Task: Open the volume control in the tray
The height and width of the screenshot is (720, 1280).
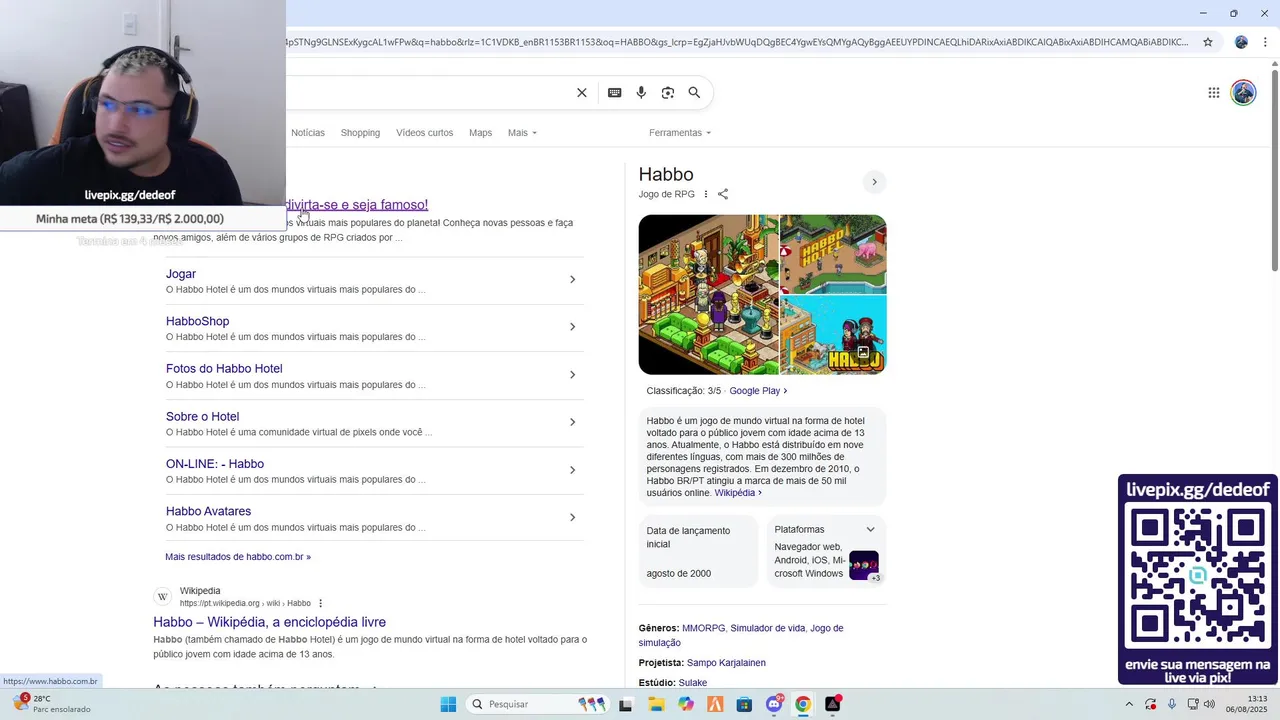Action: pyautogui.click(x=1210, y=704)
